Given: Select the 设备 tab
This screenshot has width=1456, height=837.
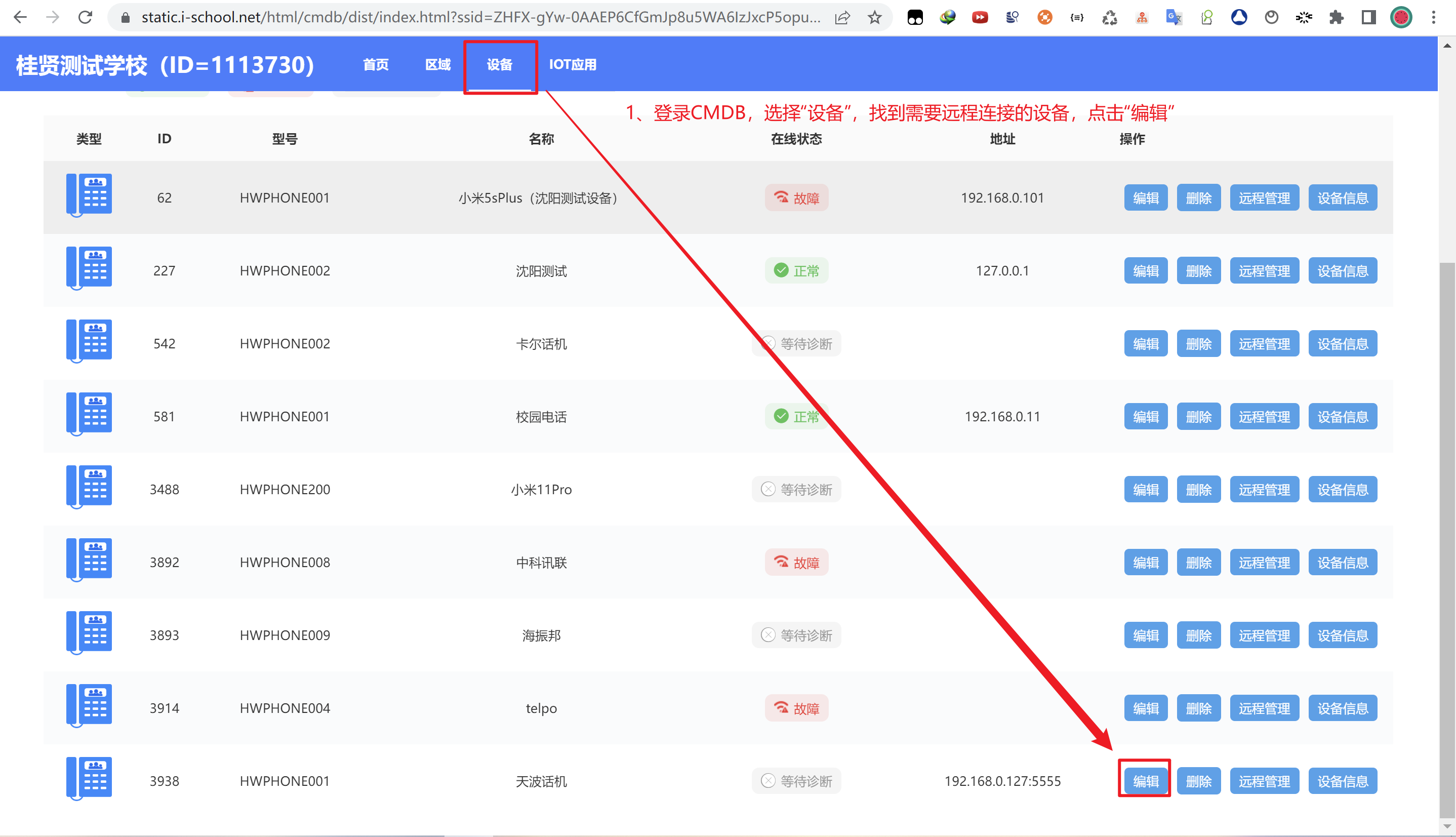Looking at the screenshot, I should coord(499,64).
